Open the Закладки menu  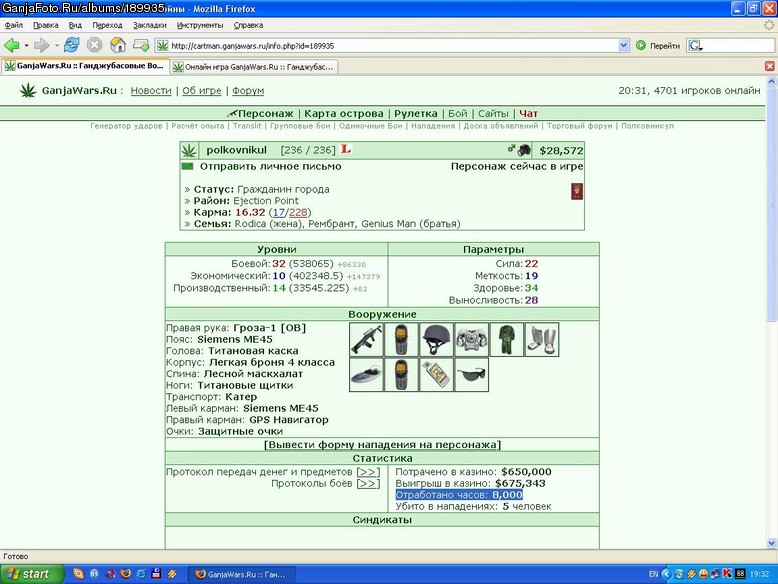tap(149, 25)
